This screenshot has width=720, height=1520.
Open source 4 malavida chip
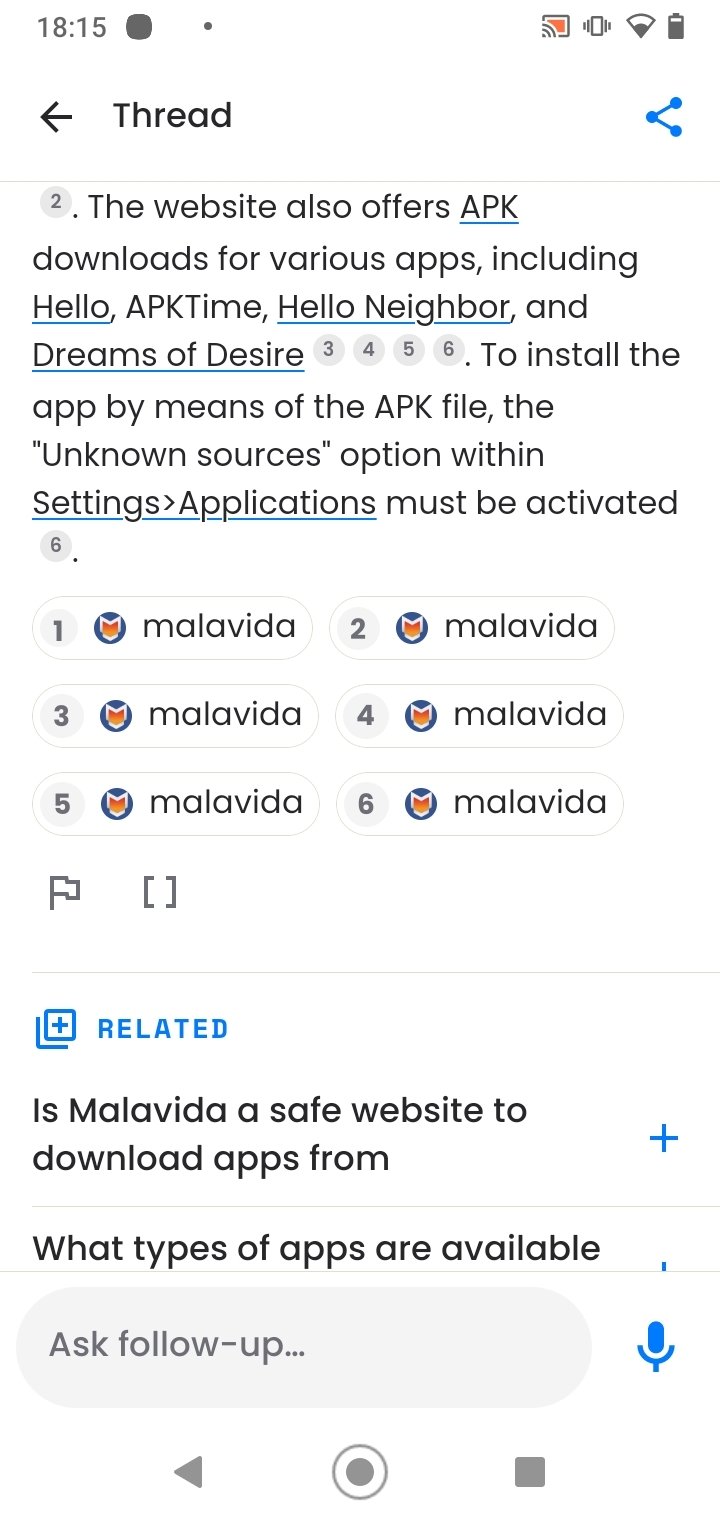pyautogui.click(x=479, y=716)
